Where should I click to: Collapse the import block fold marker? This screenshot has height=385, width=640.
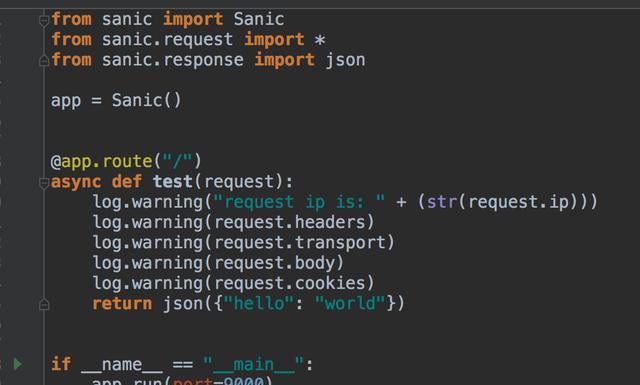click(44, 20)
